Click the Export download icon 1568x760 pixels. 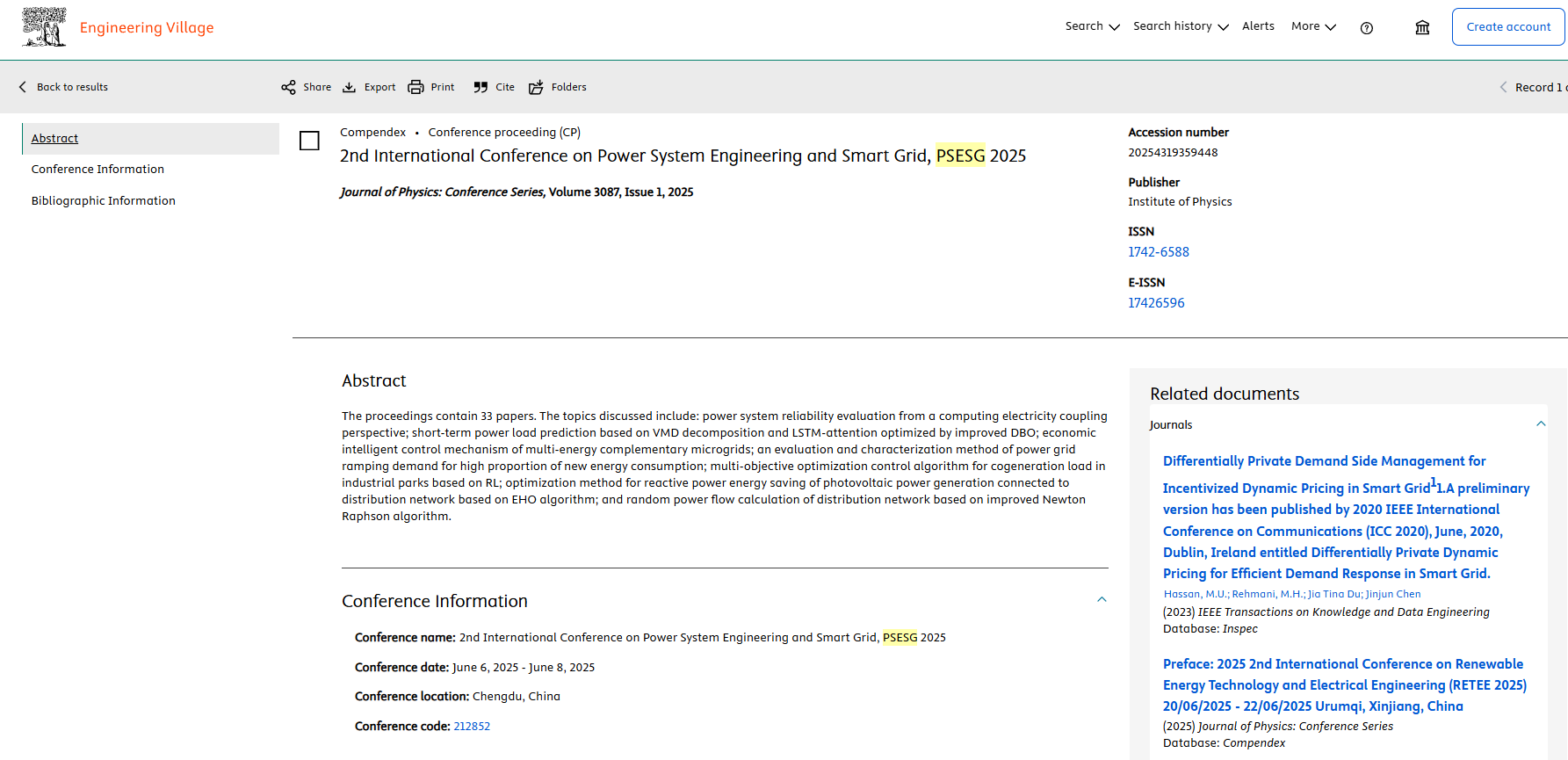(350, 87)
